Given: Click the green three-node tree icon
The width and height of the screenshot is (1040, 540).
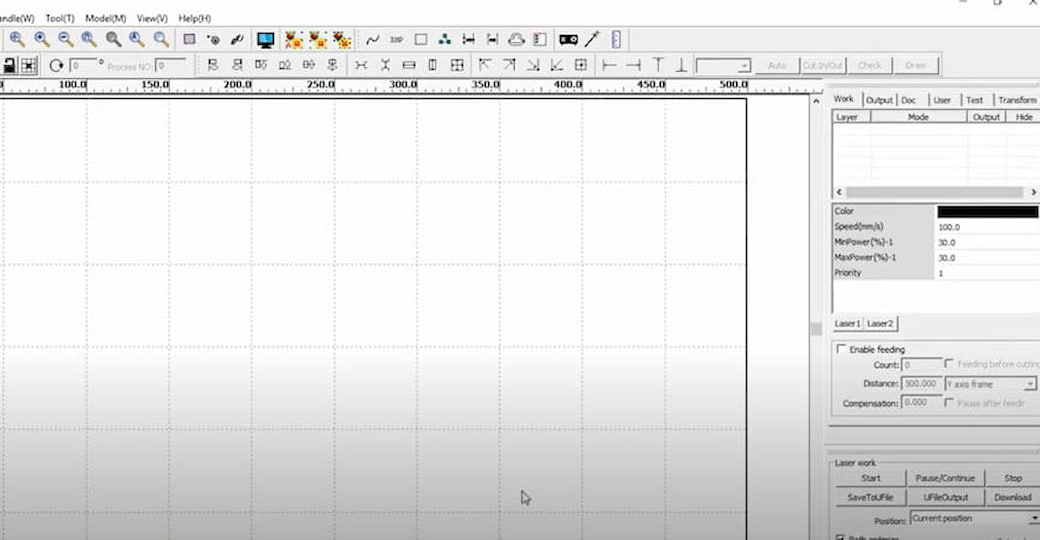Looking at the screenshot, I should coord(444,40).
